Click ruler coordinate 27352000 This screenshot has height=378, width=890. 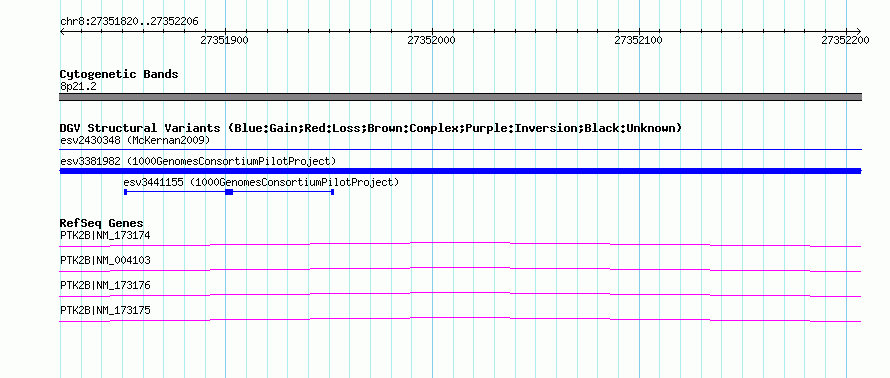[x=431, y=40]
